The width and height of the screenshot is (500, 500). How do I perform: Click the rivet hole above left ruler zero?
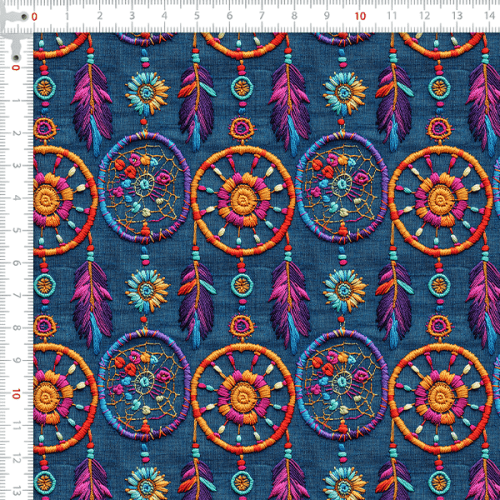click(16, 57)
